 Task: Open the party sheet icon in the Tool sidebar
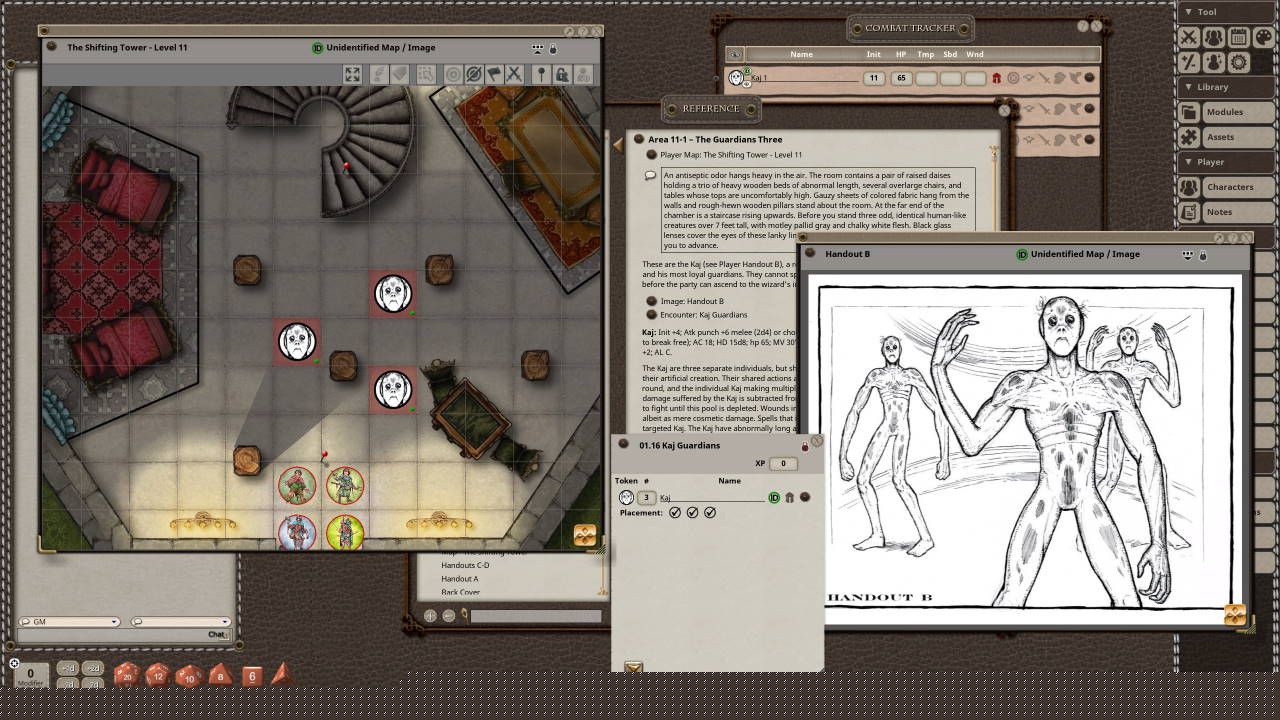click(x=1213, y=38)
